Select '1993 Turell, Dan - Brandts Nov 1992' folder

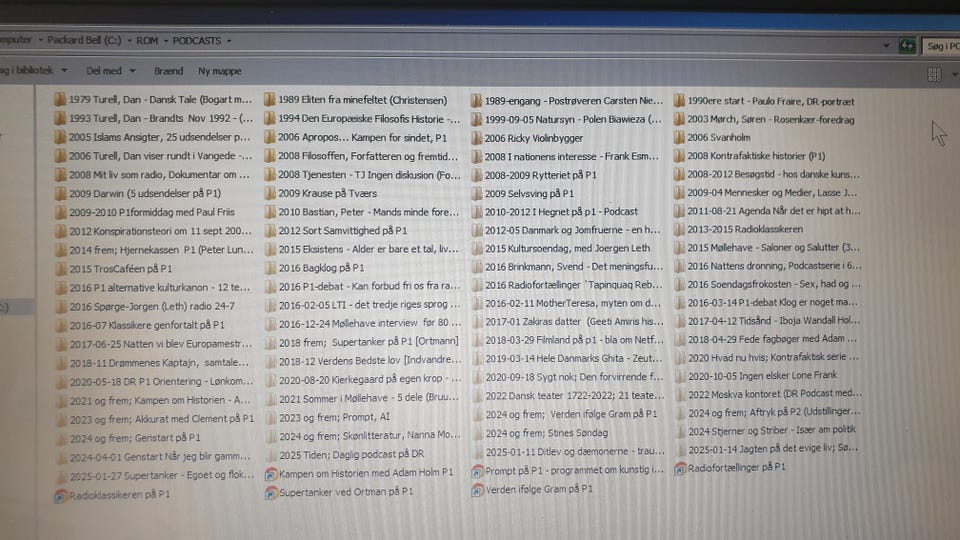pyautogui.click(x=154, y=118)
